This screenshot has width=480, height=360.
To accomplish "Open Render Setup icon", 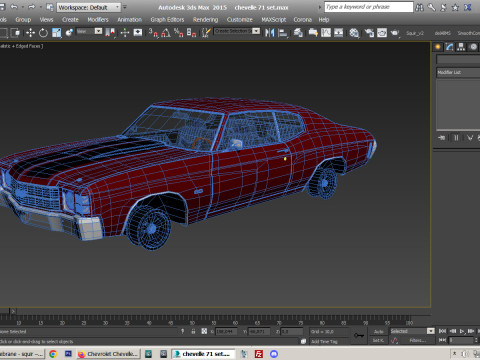I will coord(369,32).
